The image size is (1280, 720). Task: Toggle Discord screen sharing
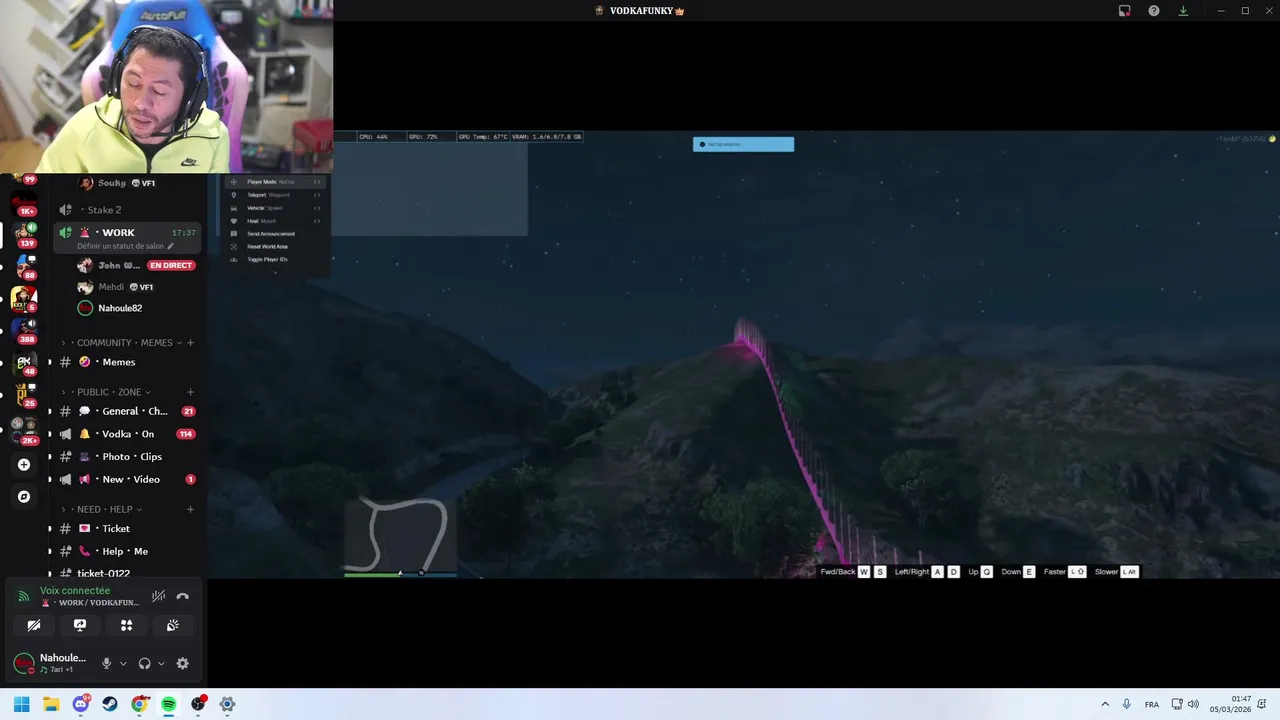80,625
